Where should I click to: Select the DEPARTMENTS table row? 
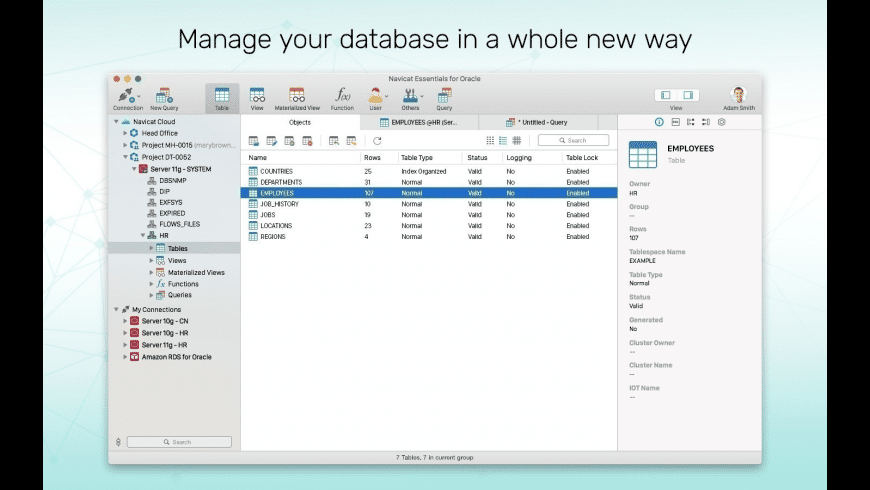pos(429,182)
